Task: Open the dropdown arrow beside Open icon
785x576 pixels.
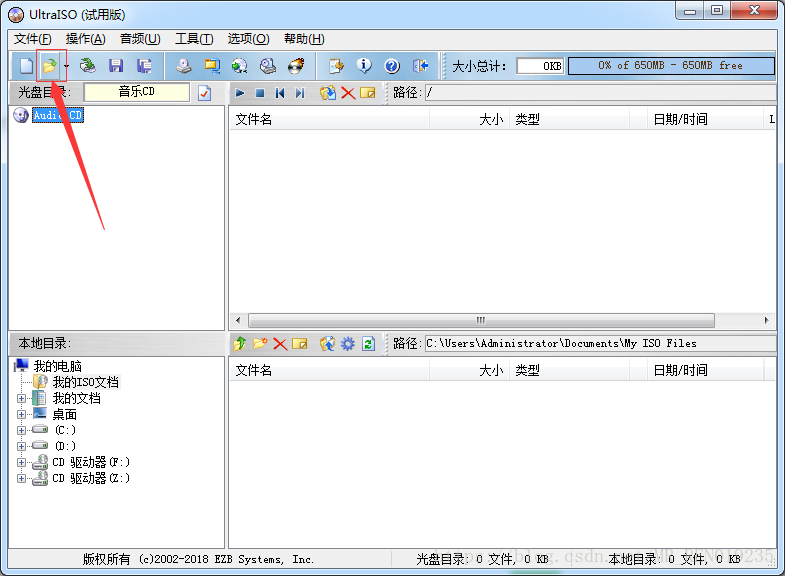Action: pyautogui.click(x=66, y=66)
